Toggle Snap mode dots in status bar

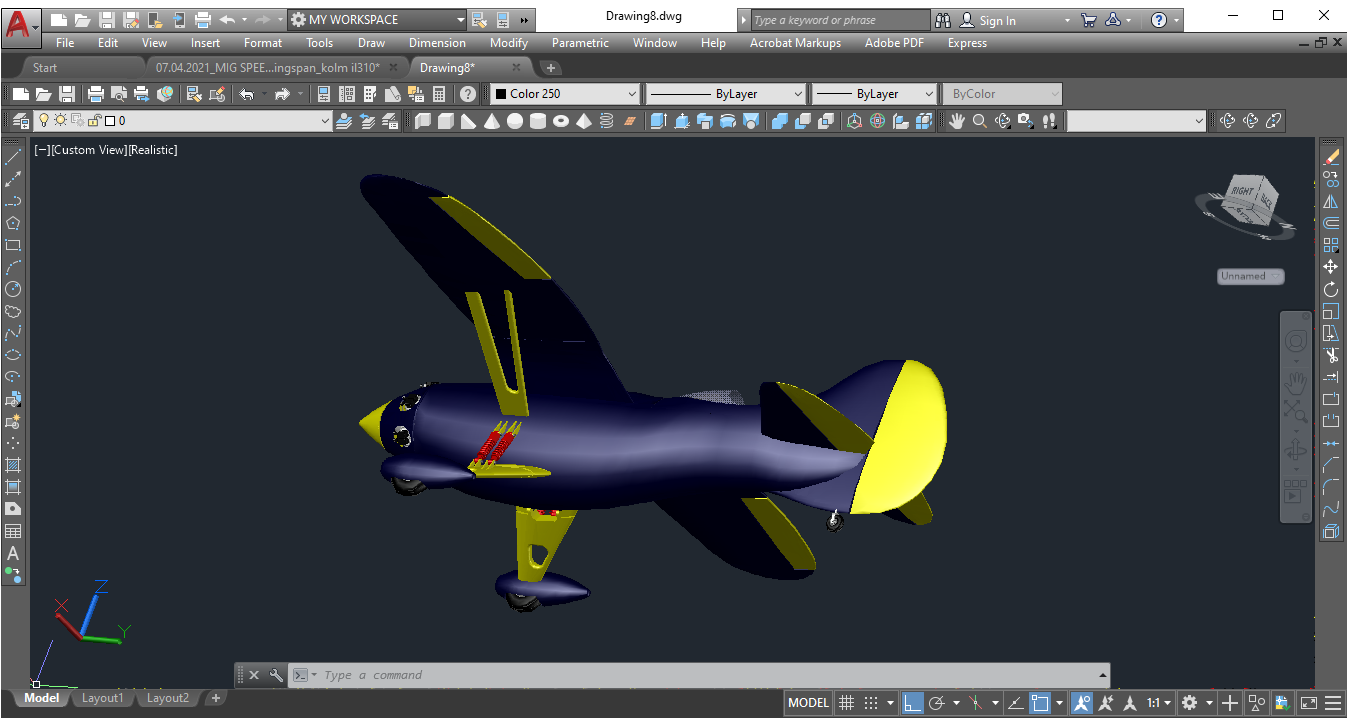[x=871, y=703]
